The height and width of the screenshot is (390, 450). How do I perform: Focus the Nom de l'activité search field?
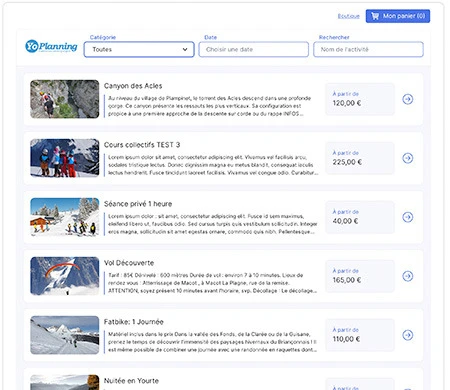[x=368, y=49]
